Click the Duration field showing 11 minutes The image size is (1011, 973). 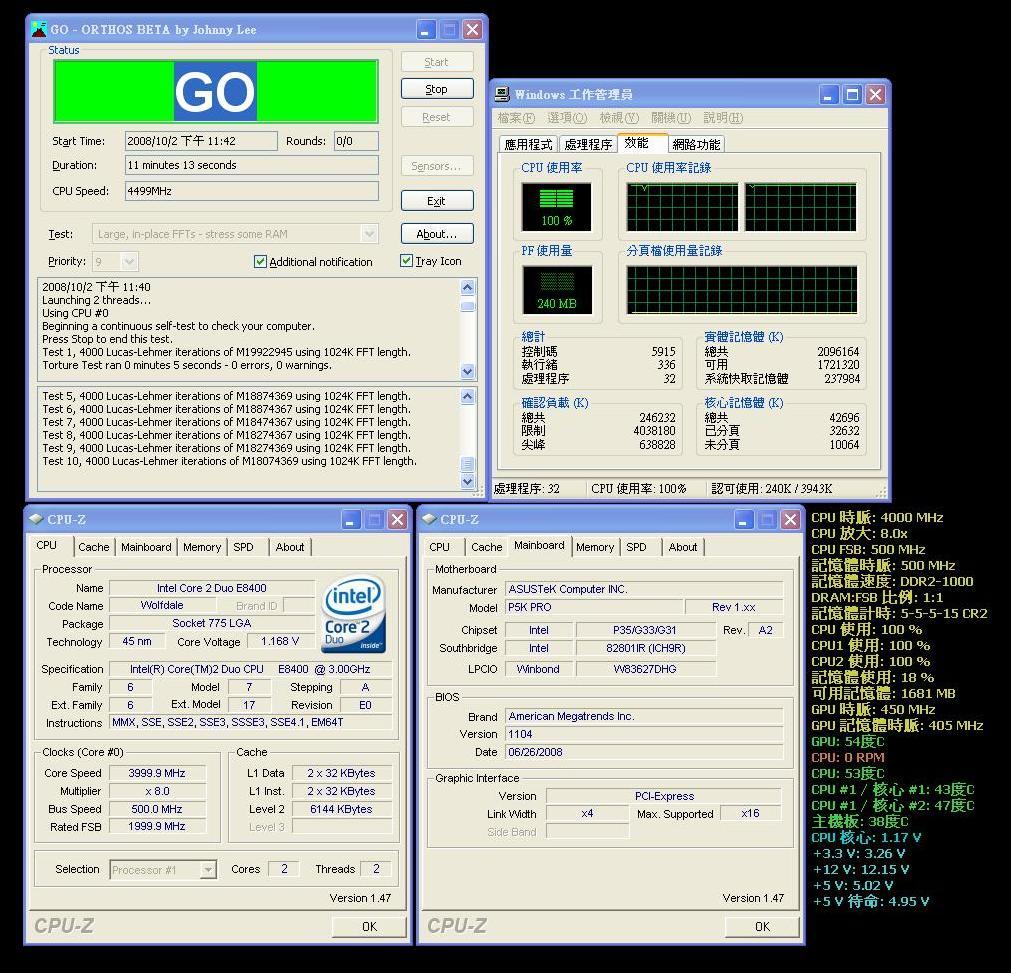pyautogui.click(x=251, y=165)
